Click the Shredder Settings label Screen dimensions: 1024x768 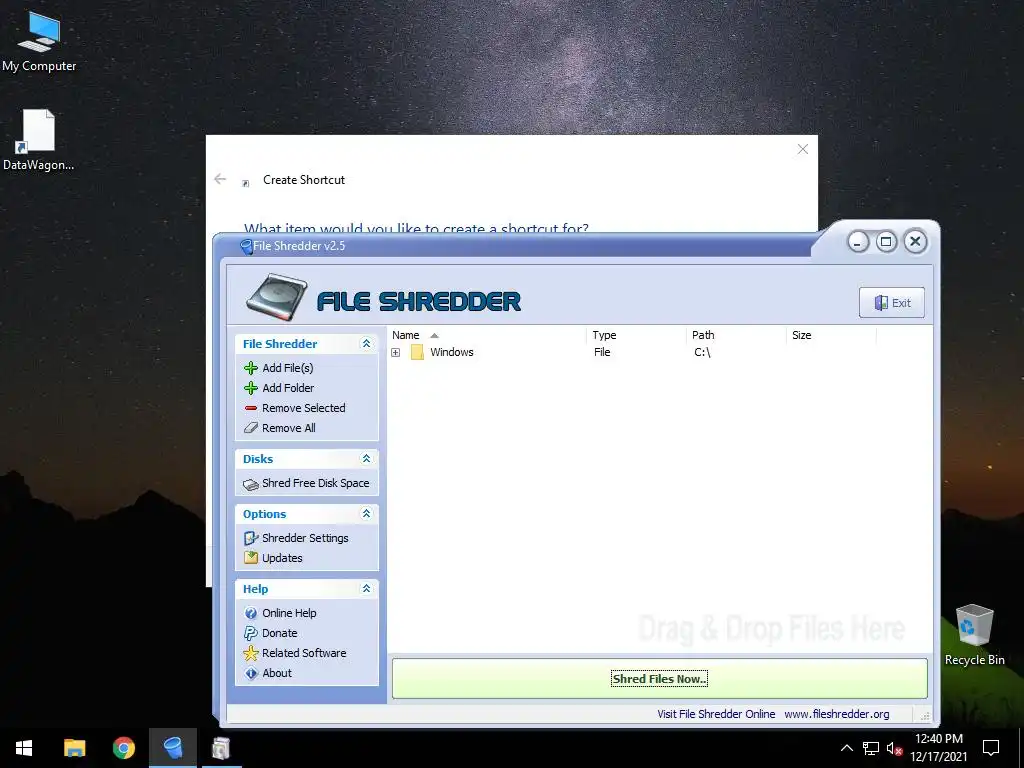[305, 538]
